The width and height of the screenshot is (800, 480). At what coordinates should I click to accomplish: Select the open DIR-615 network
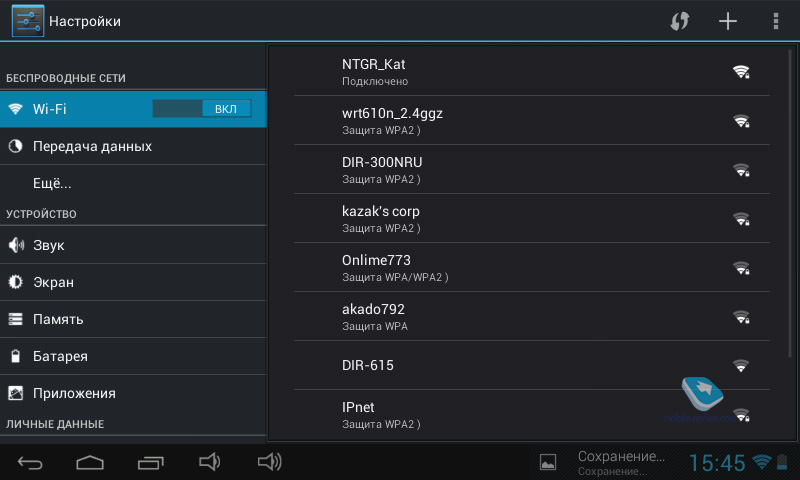click(x=532, y=365)
